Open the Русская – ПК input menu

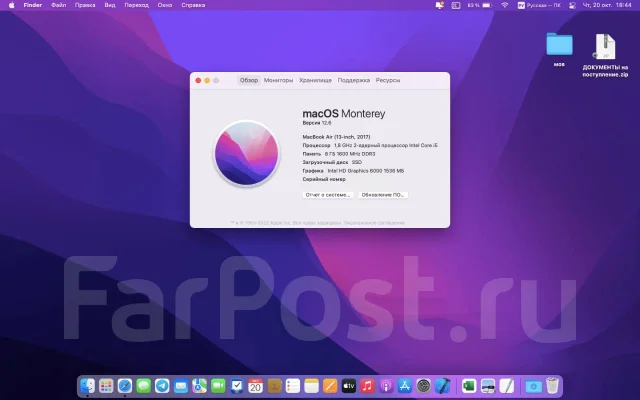click(539, 5)
